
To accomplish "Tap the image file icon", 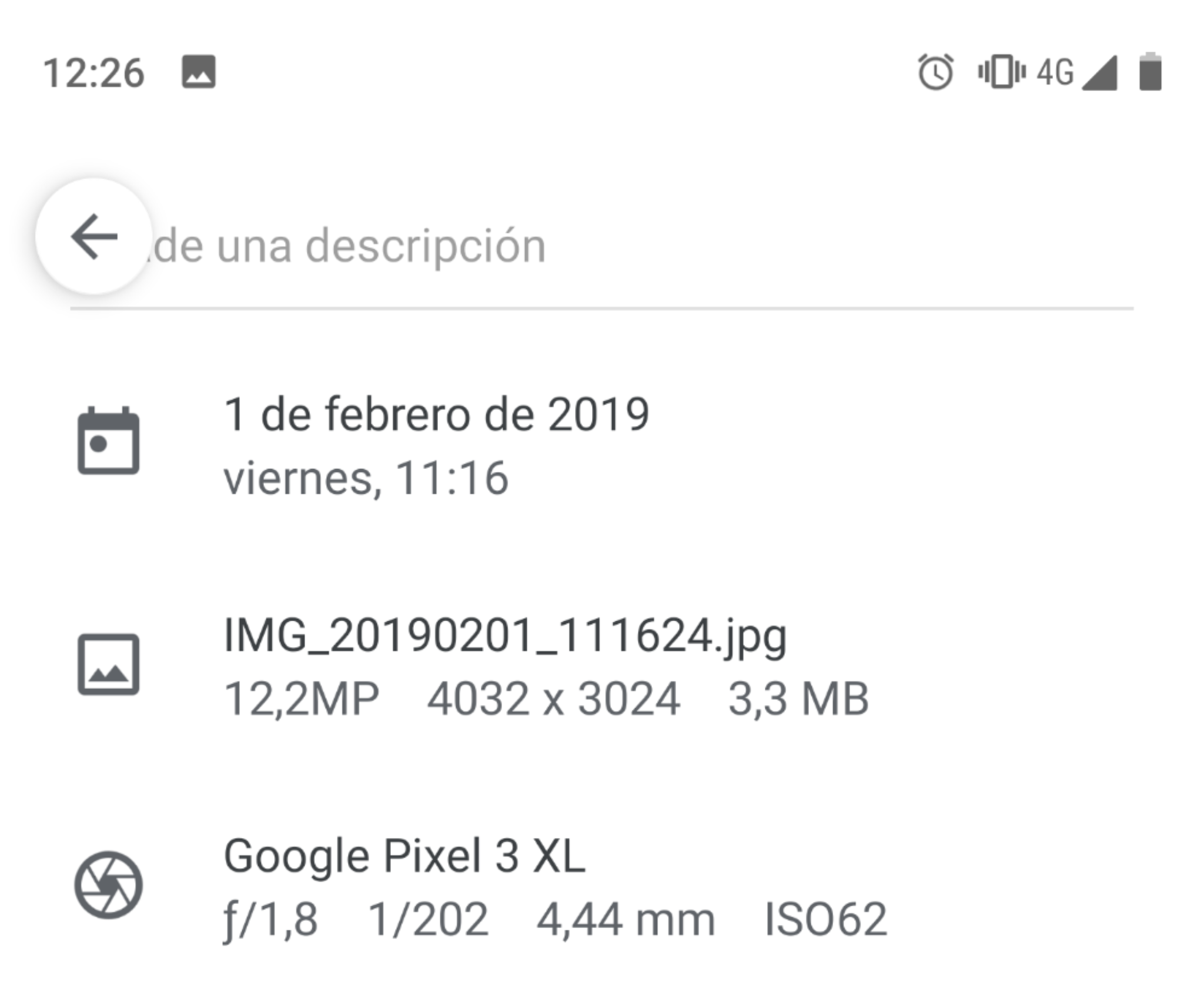I will point(108,664).
